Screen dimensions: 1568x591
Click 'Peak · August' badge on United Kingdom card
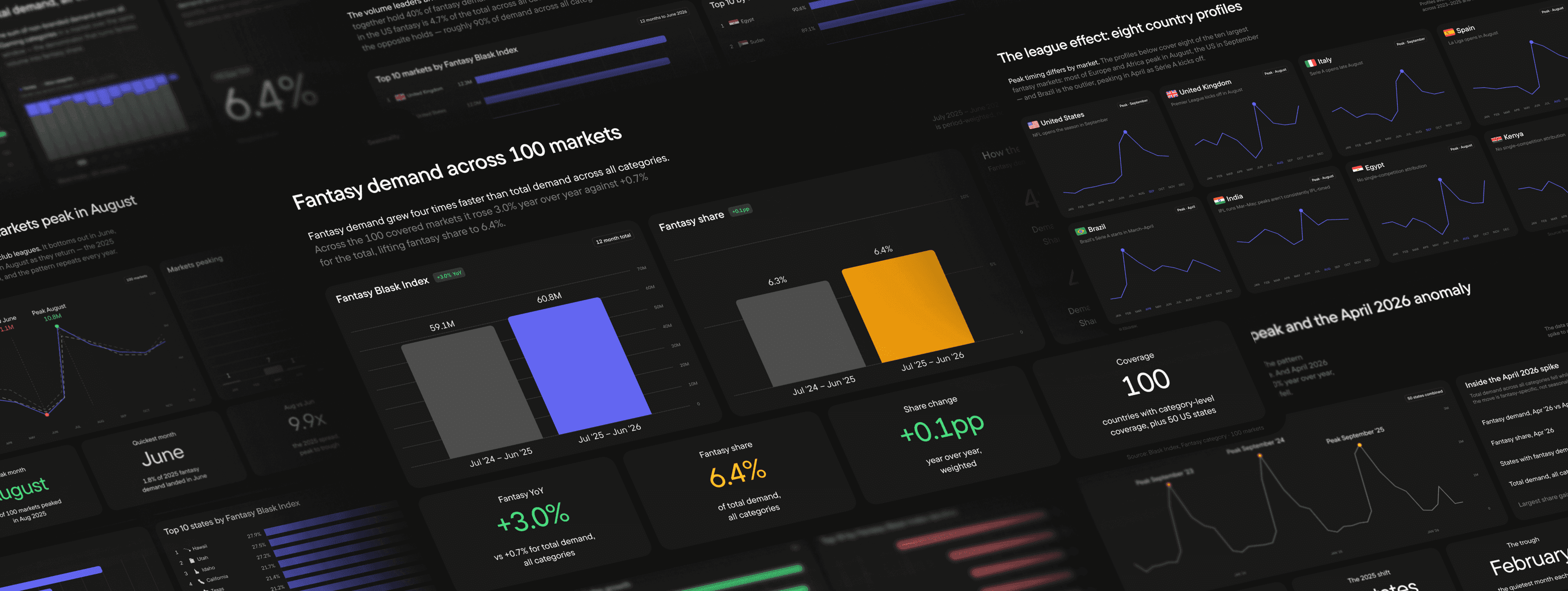[1275, 72]
